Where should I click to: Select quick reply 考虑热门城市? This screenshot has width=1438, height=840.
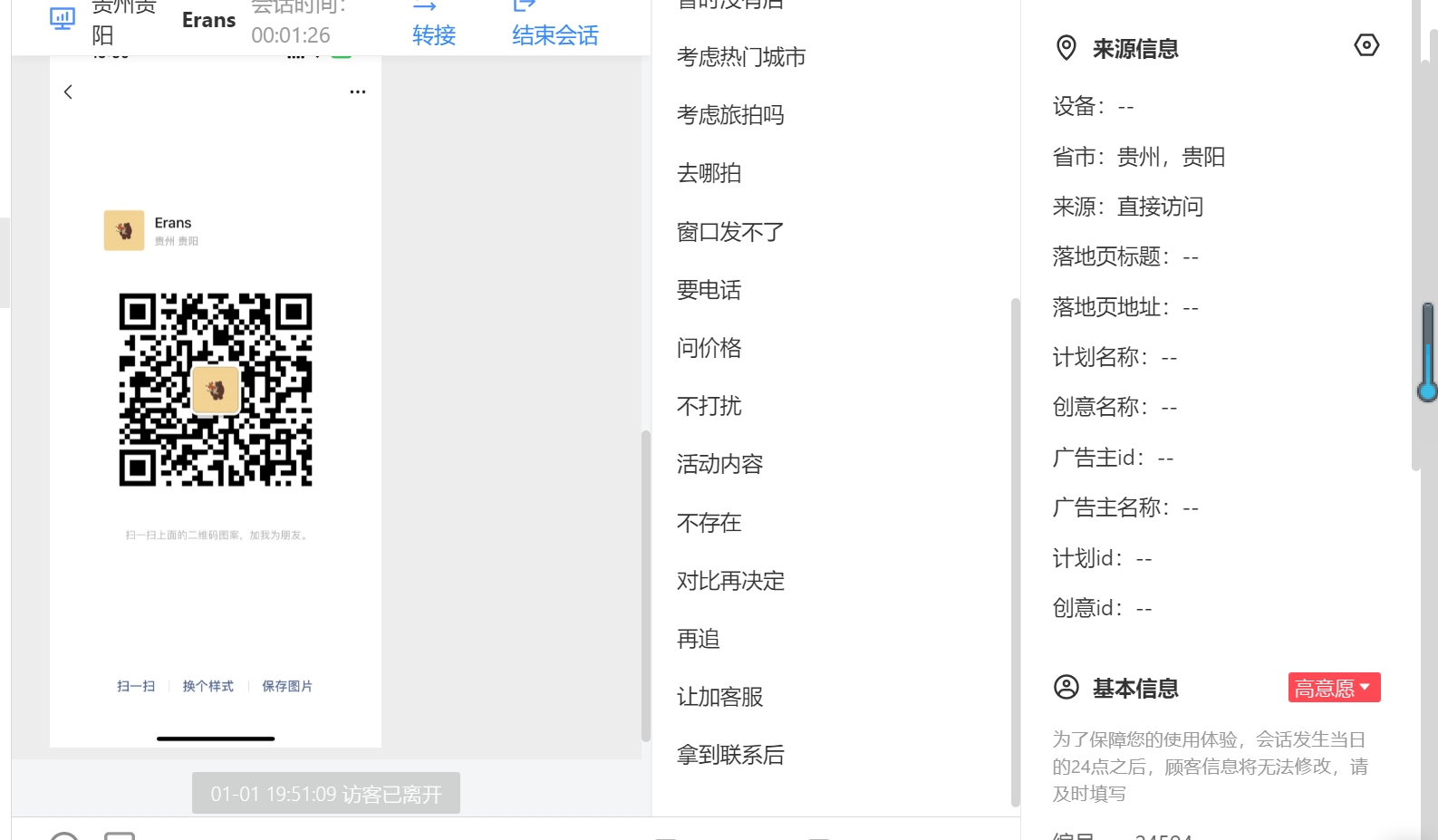pyautogui.click(x=741, y=57)
